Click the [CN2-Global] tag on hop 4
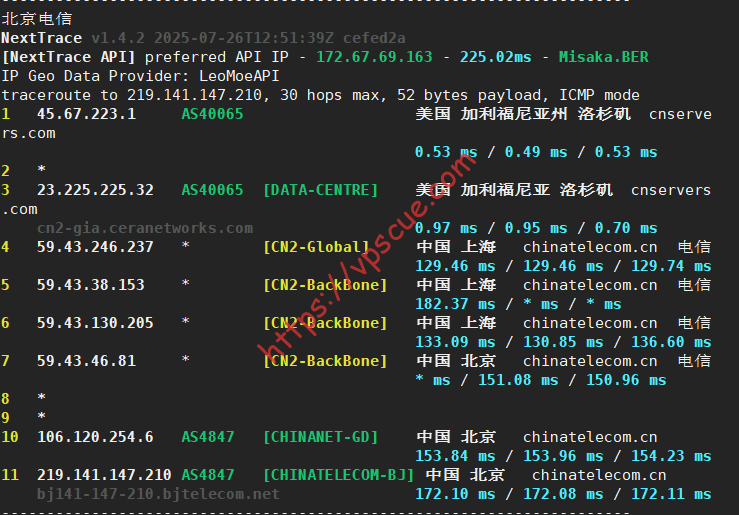Screen dimensions: 739x515 (316, 247)
